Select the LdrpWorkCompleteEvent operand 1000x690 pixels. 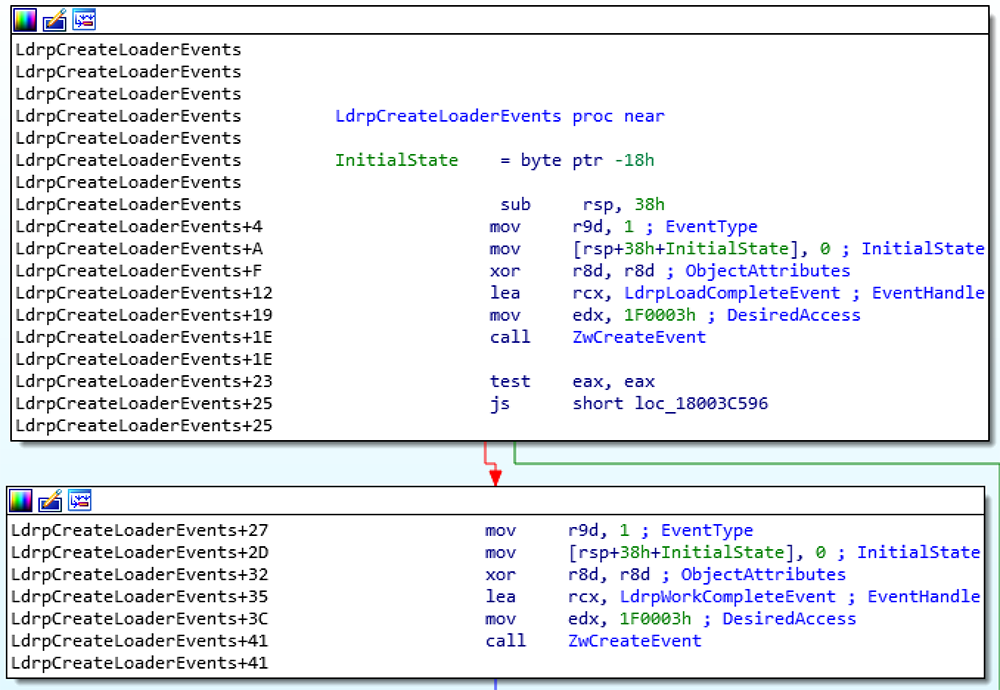click(x=728, y=597)
